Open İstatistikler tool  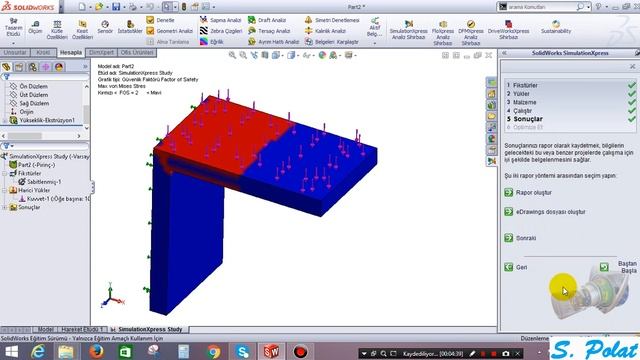130,27
